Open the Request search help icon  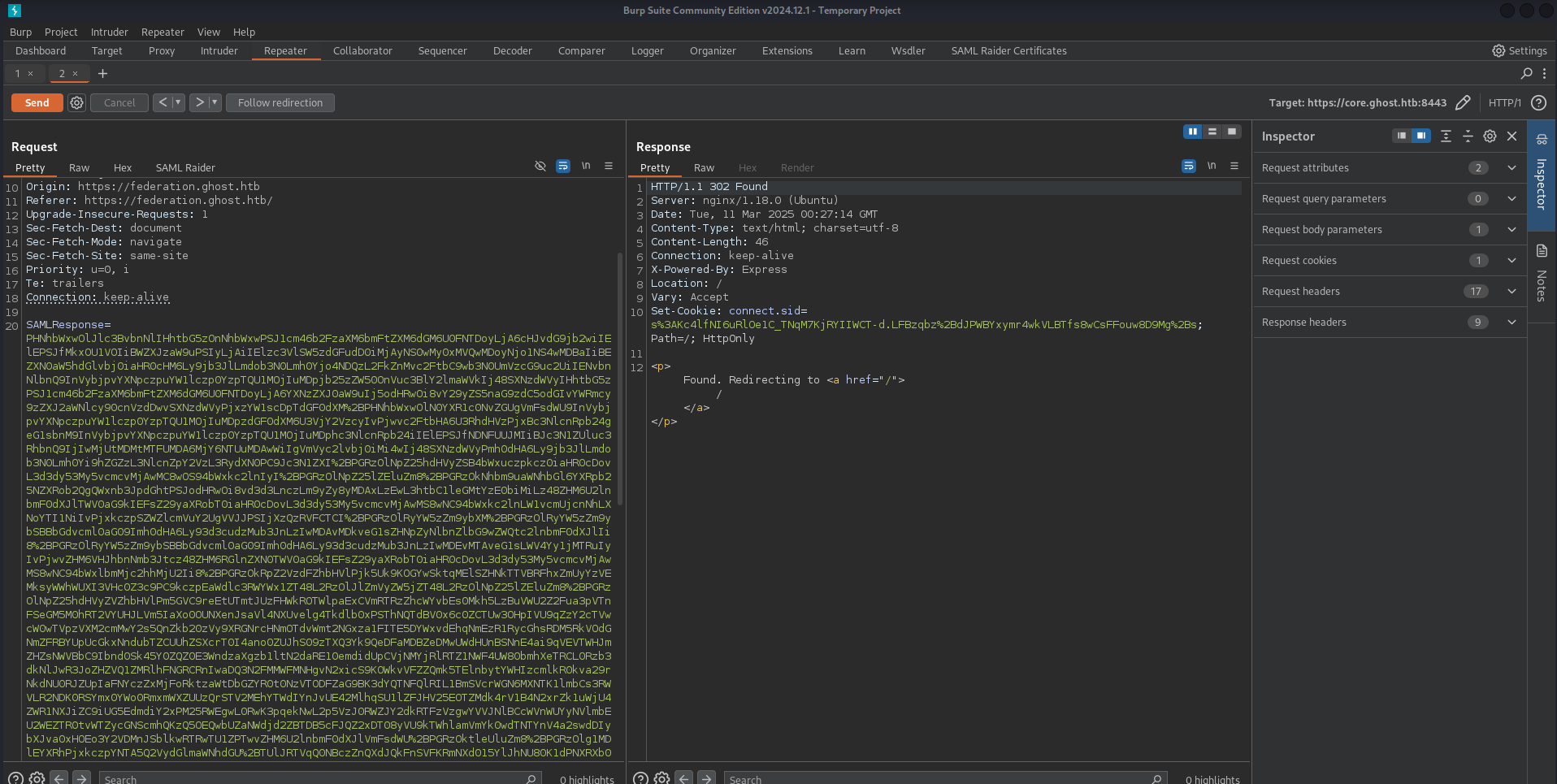[15, 778]
